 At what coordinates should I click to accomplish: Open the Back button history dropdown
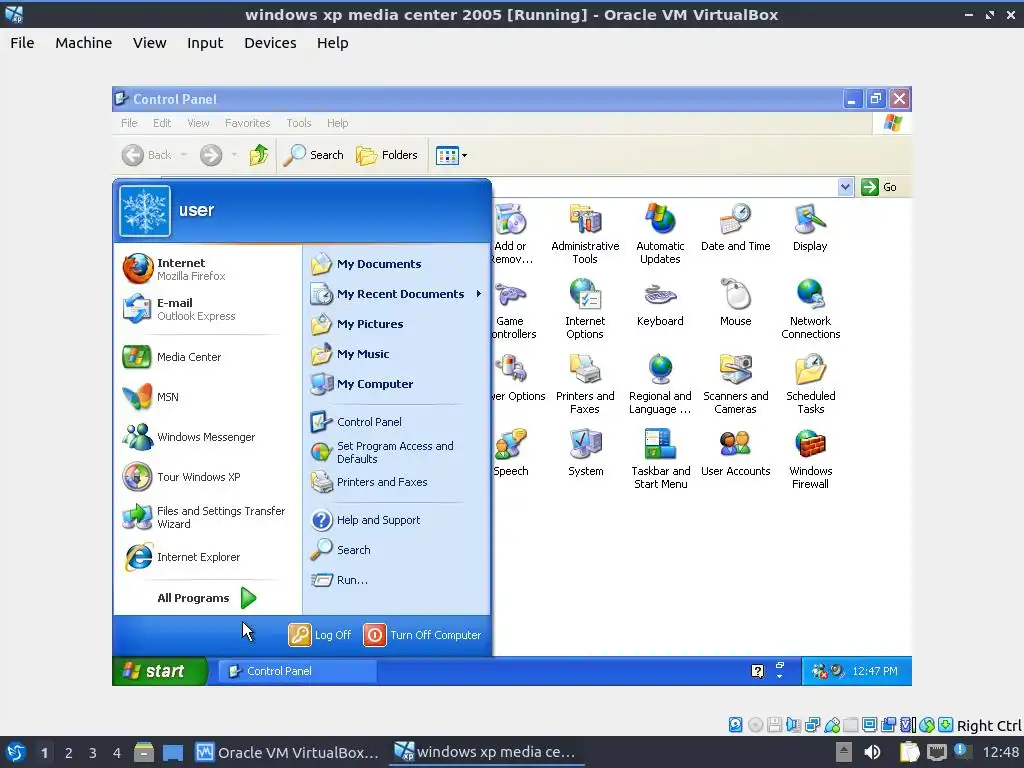pos(184,155)
